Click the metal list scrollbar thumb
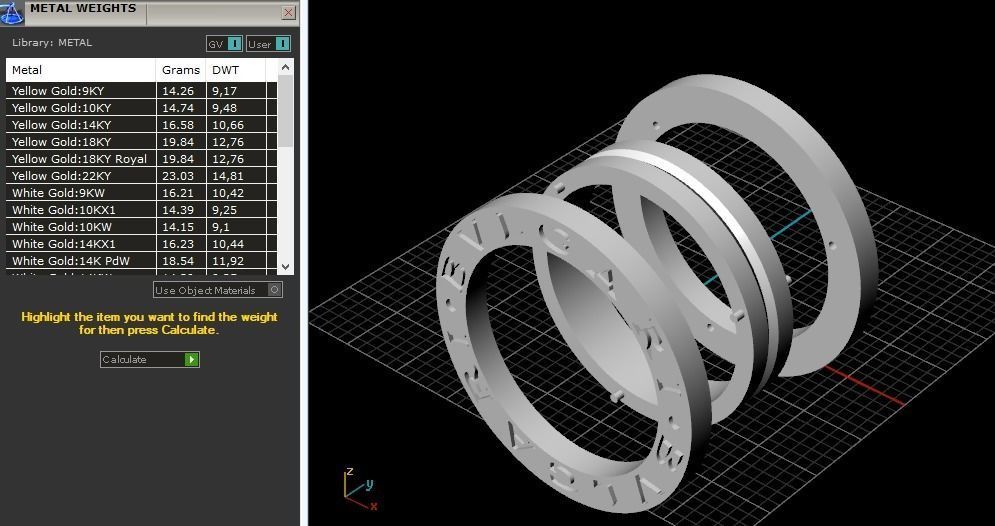 coord(286,111)
